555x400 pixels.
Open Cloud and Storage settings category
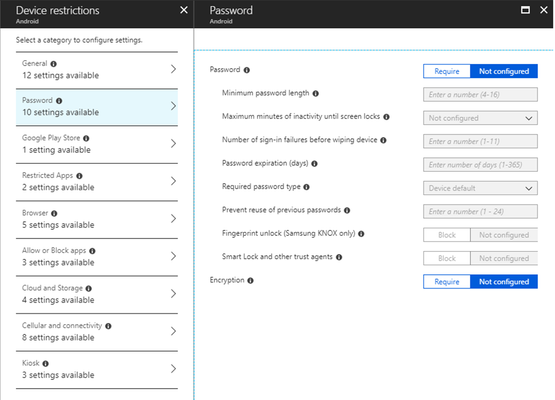point(97,294)
